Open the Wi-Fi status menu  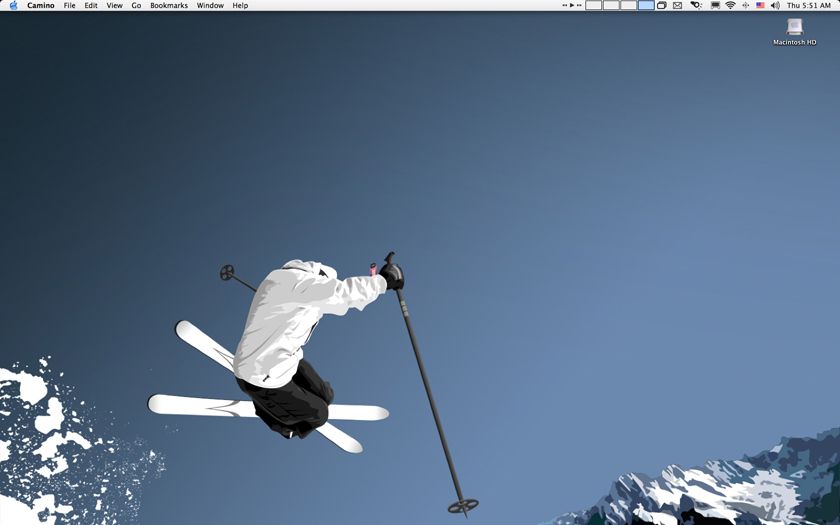[730, 5]
